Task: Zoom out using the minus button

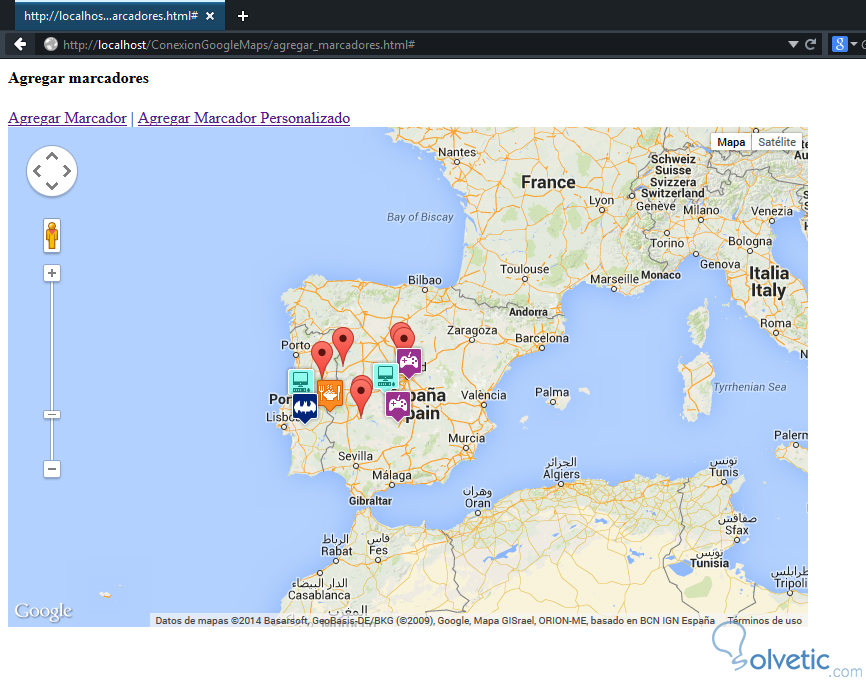Action: coord(51,468)
